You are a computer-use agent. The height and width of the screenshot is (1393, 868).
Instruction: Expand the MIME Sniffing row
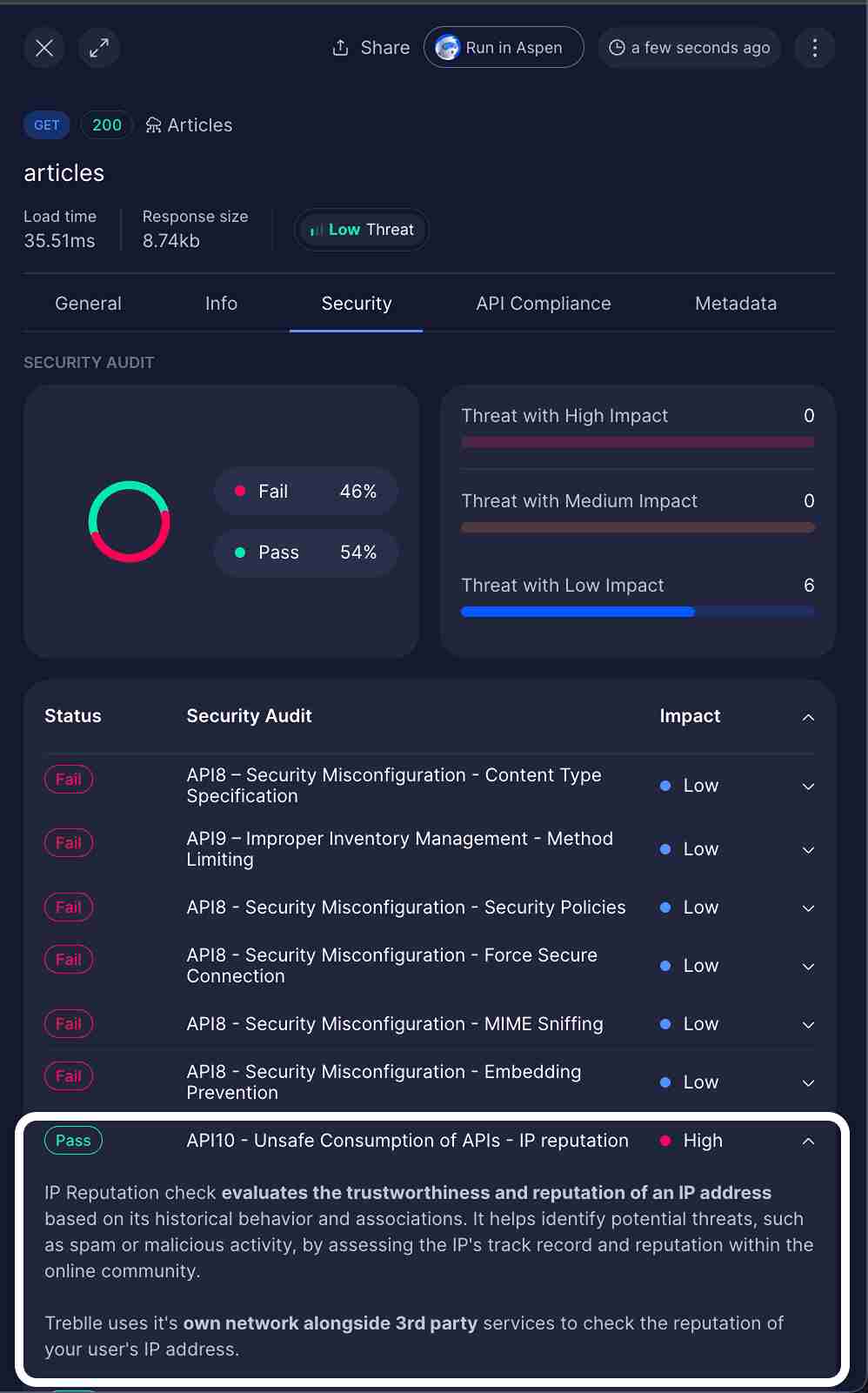click(808, 1025)
